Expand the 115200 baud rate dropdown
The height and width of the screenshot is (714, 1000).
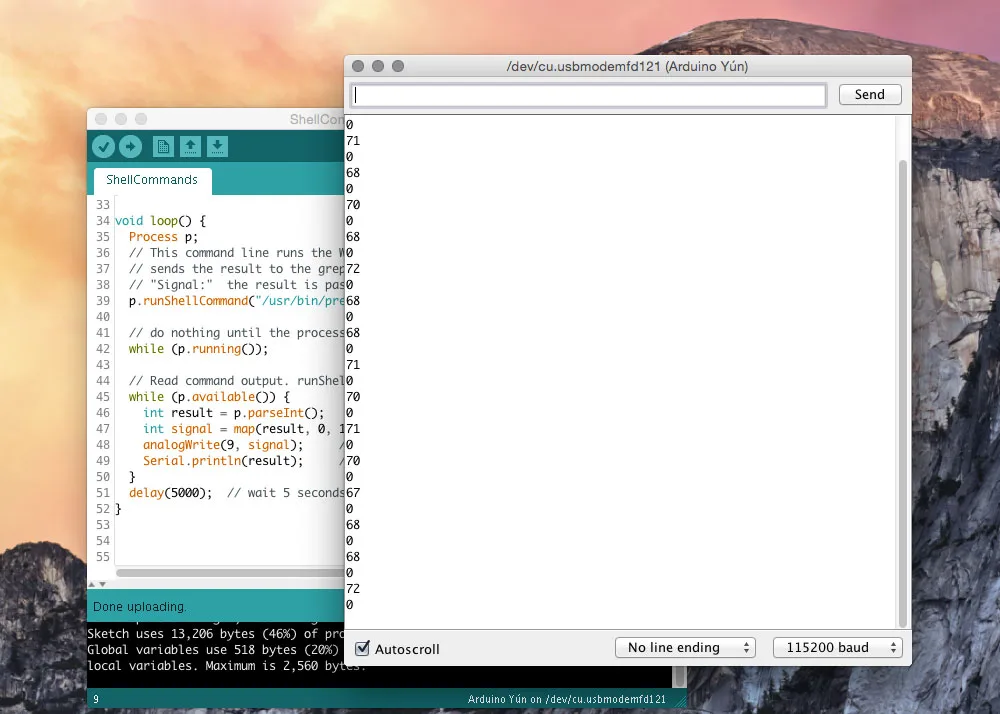coord(837,648)
